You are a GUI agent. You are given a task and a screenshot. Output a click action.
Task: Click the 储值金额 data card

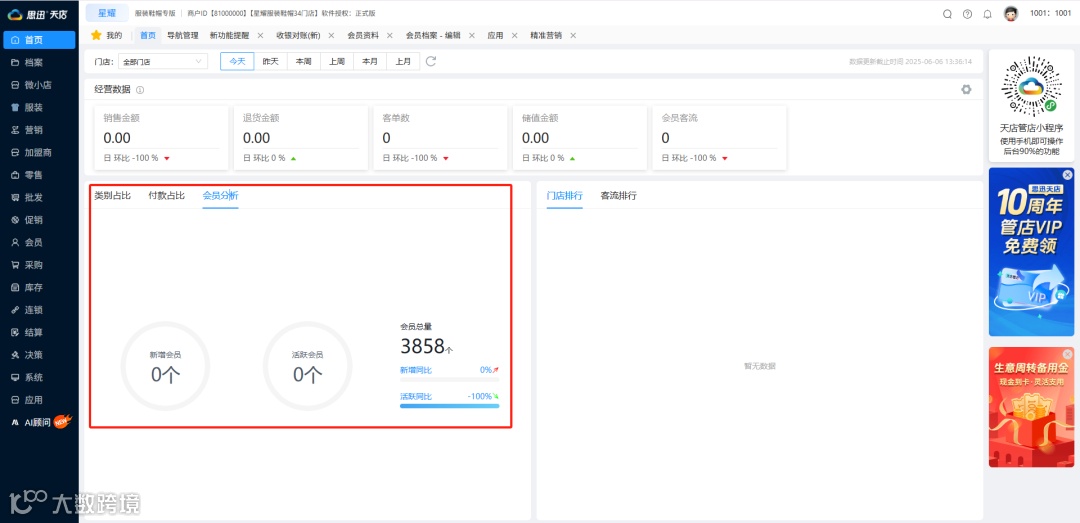click(x=580, y=138)
